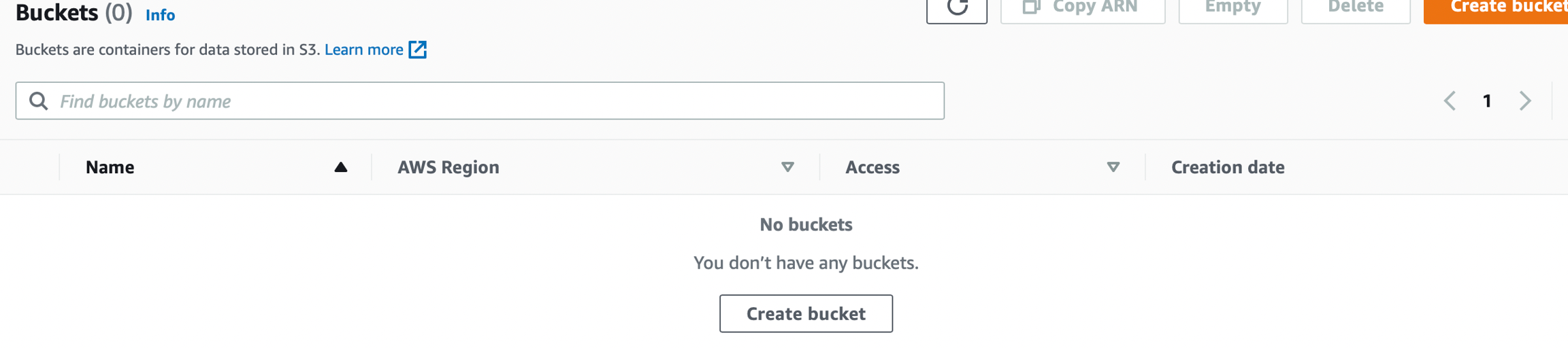Click the Creation date column header
The width and height of the screenshot is (1568, 348).
click(1228, 167)
